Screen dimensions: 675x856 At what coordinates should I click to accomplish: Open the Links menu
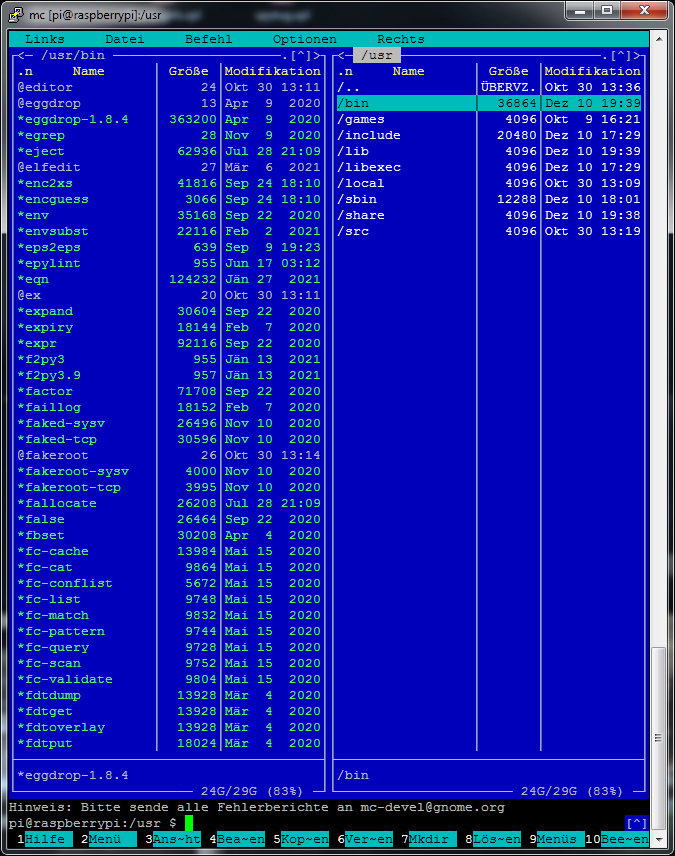click(x=45, y=39)
